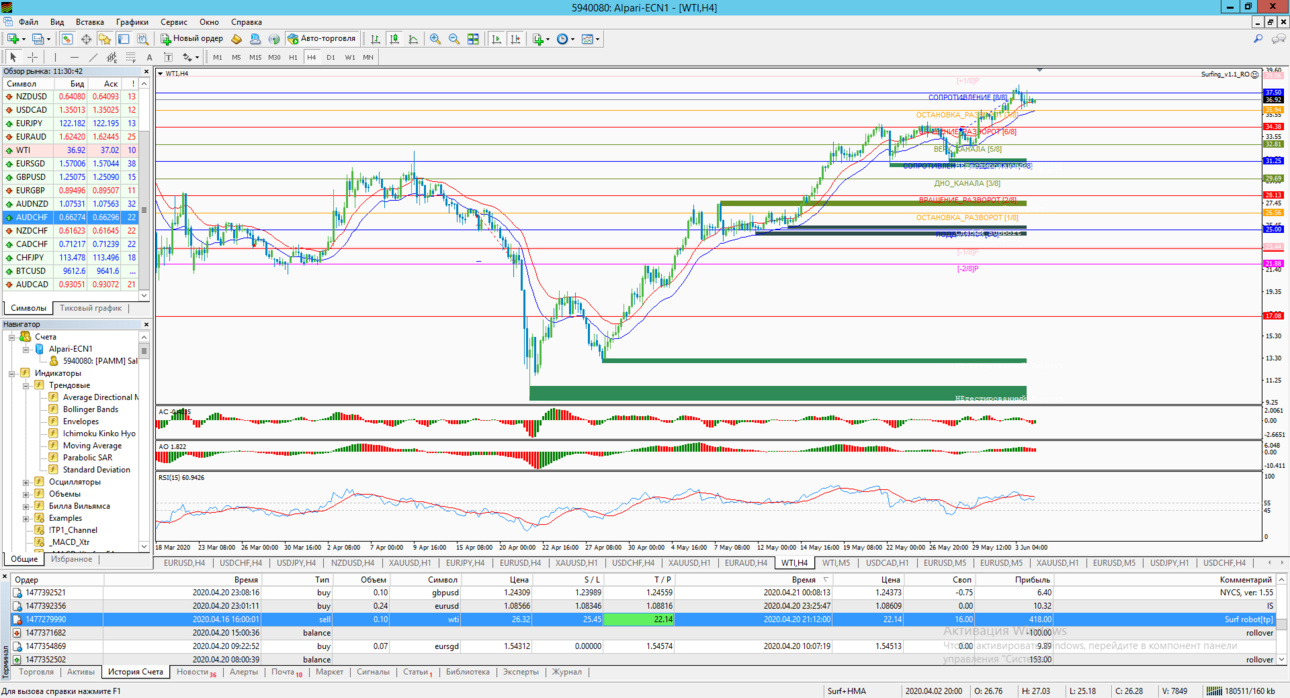Select the trendline drawing tool
The height and width of the screenshot is (698, 1290).
[93, 57]
